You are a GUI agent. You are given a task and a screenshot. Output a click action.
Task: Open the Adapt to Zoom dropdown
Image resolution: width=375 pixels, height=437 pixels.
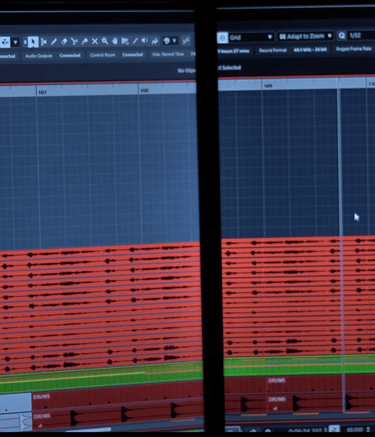point(306,36)
